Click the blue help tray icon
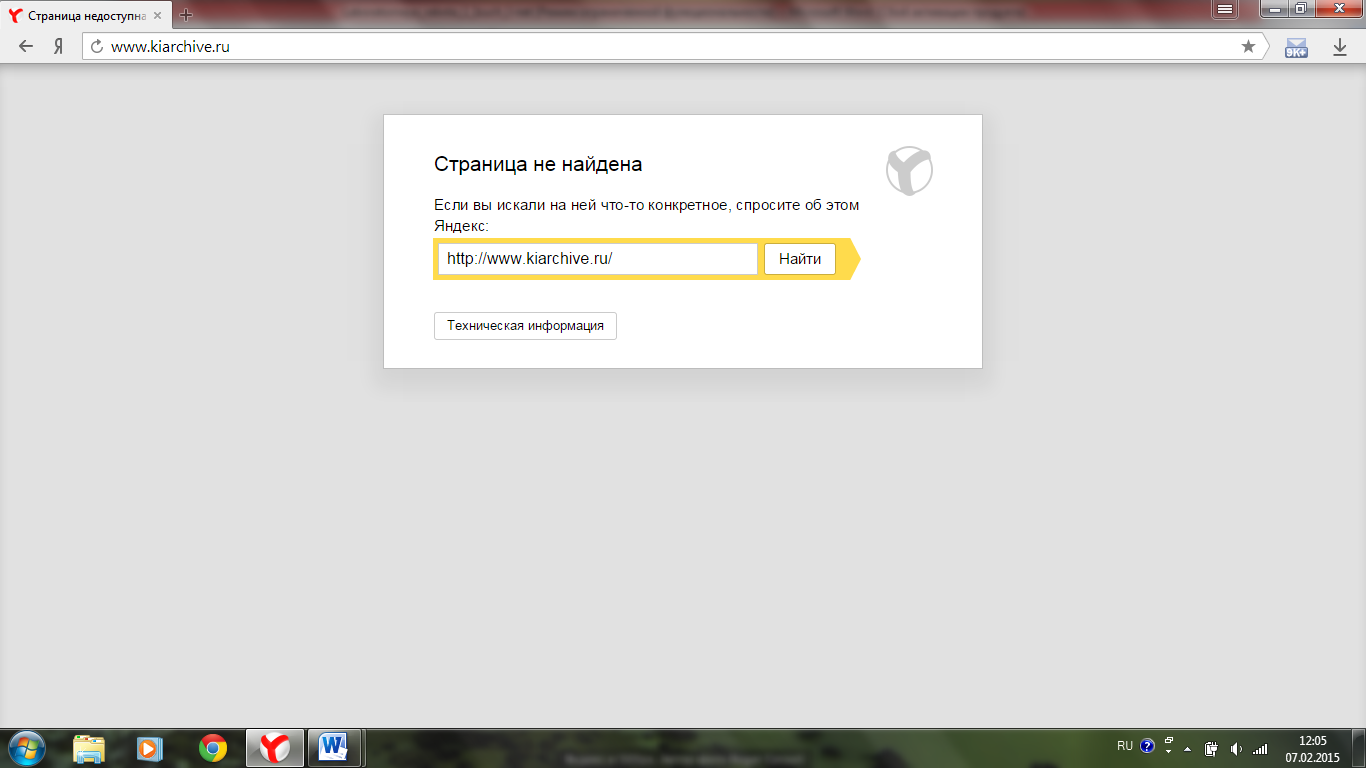This screenshot has height=768, width=1366. click(x=1147, y=747)
